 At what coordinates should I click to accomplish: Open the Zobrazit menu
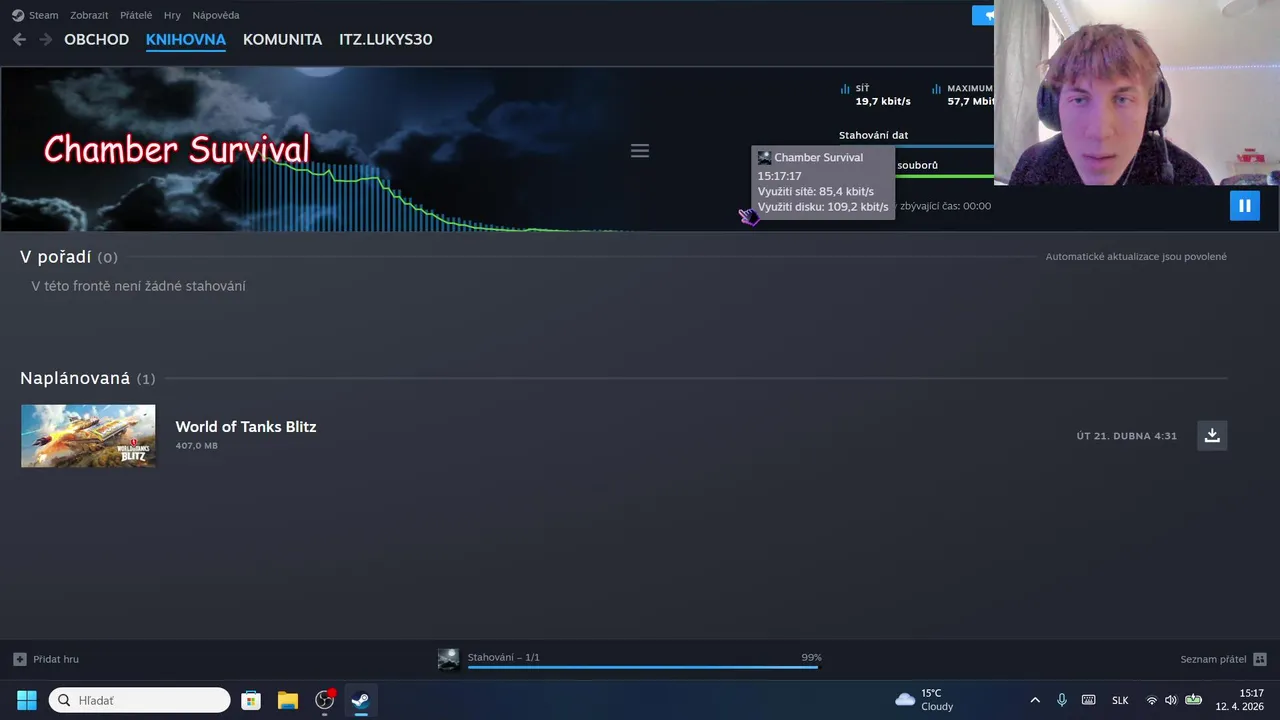tap(89, 15)
